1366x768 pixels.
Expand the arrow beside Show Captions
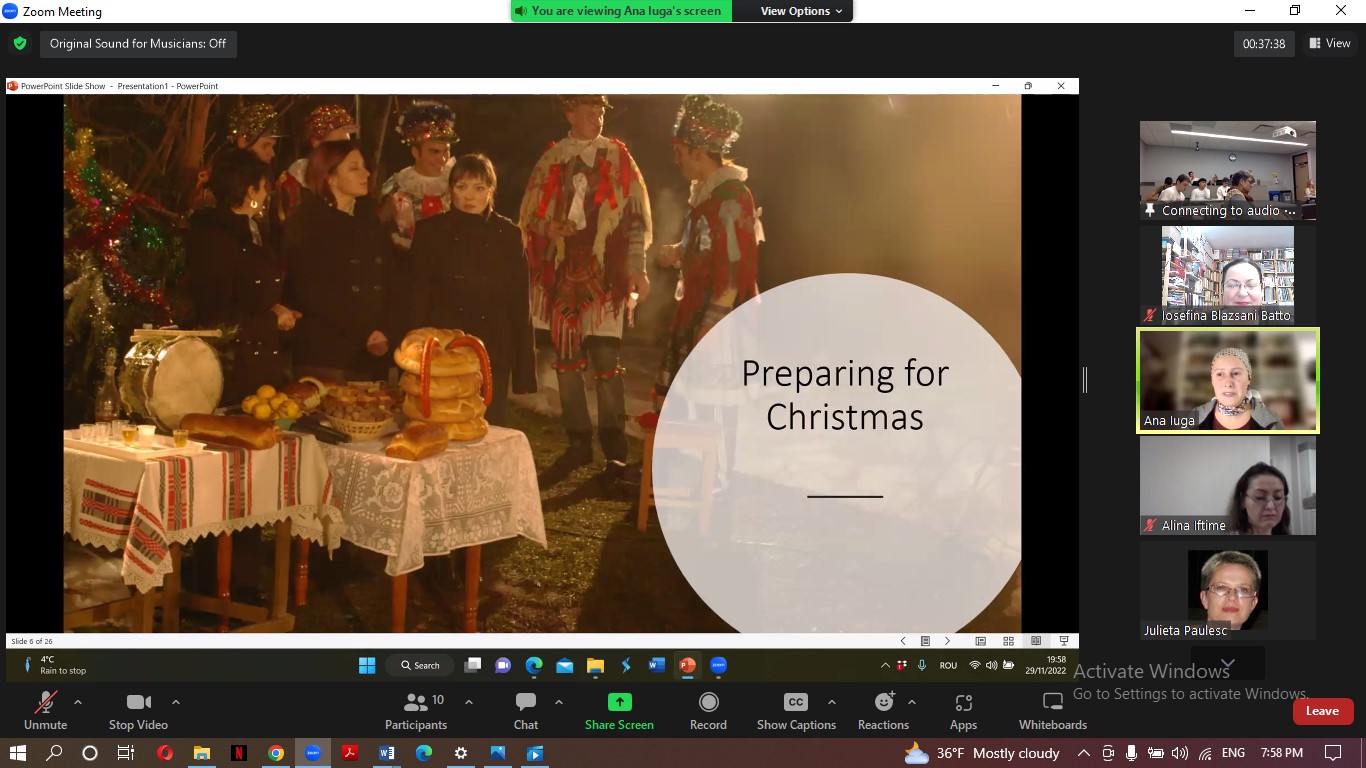pyautogui.click(x=831, y=702)
